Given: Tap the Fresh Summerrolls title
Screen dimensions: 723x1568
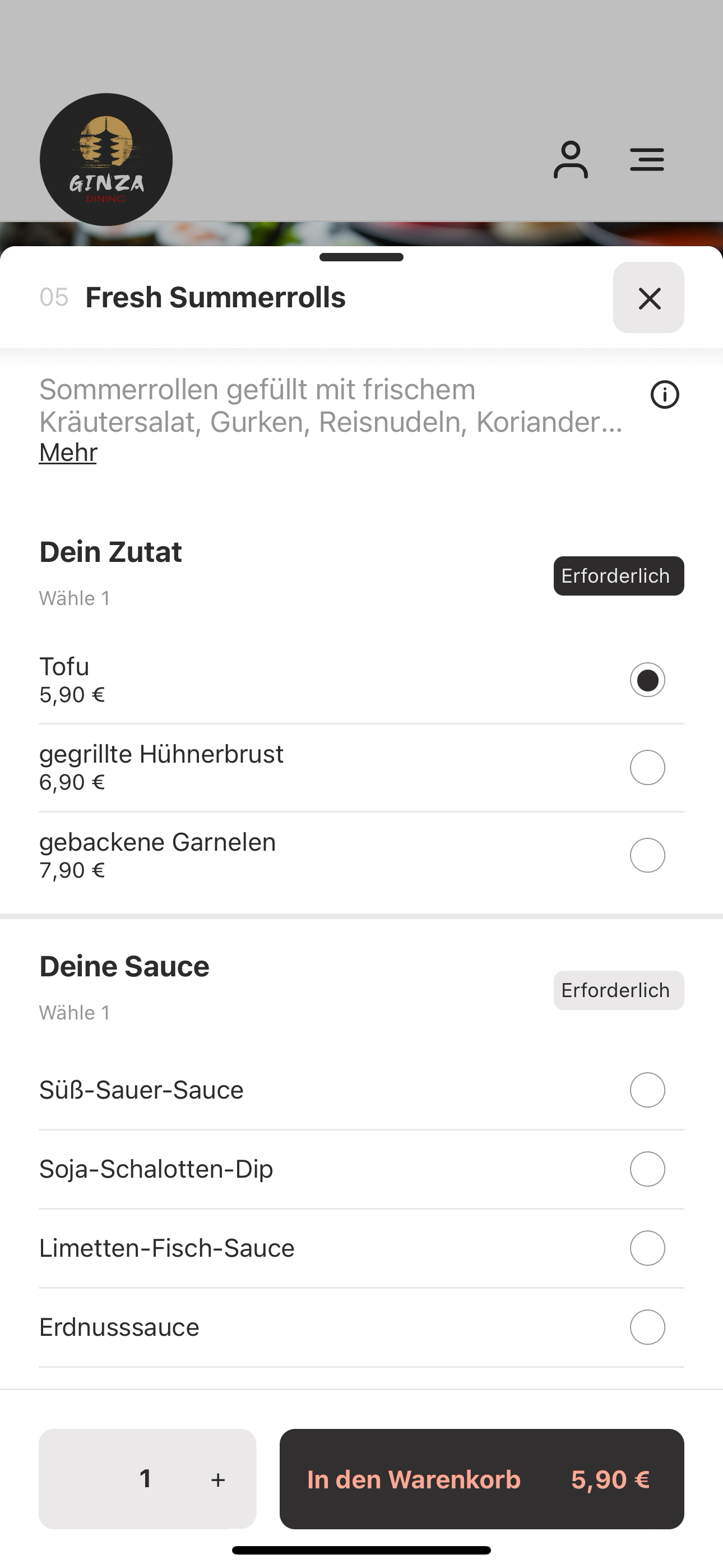Looking at the screenshot, I should (x=215, y=298).
